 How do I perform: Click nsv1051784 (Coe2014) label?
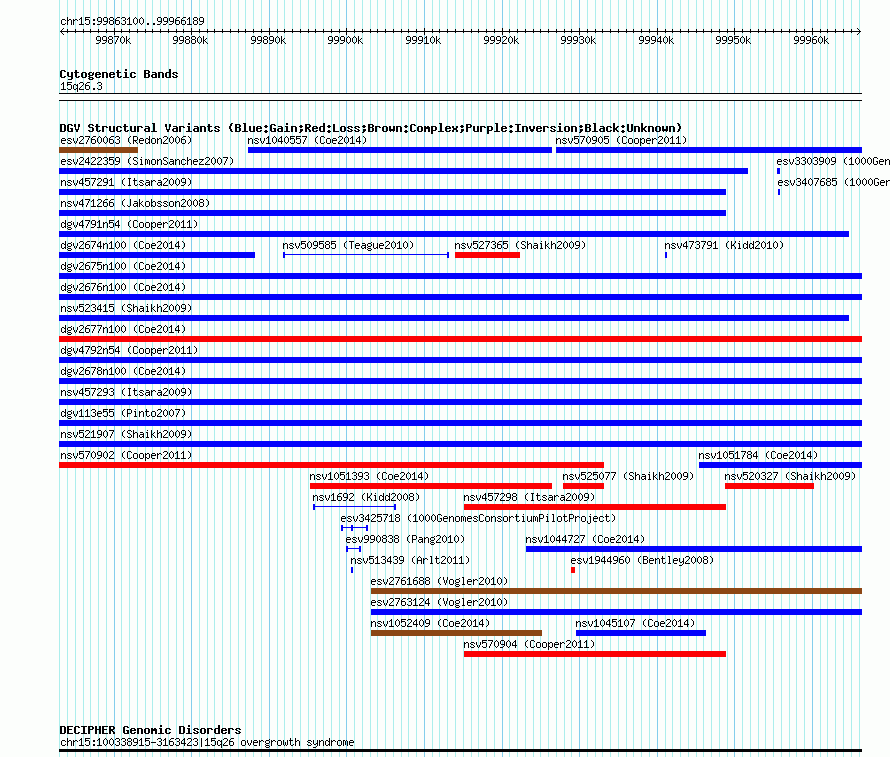coord(758,455)
